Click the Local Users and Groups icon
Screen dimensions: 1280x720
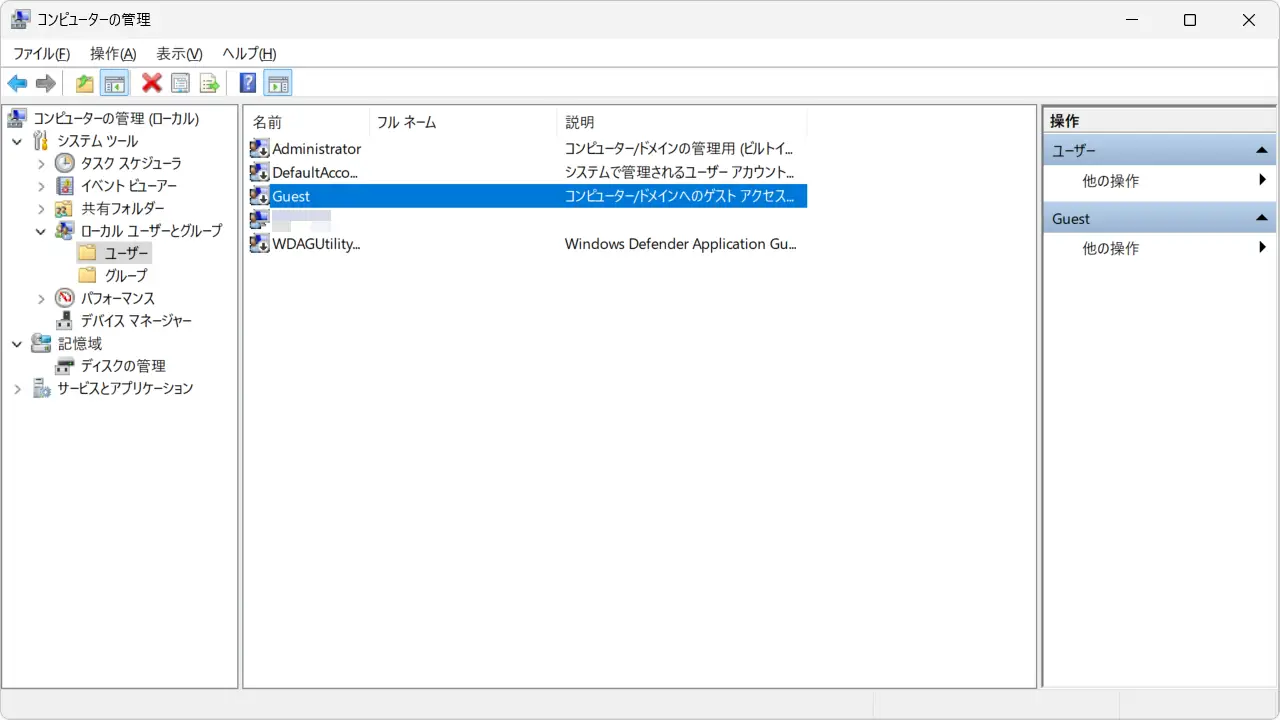click(x=65, y=231)
